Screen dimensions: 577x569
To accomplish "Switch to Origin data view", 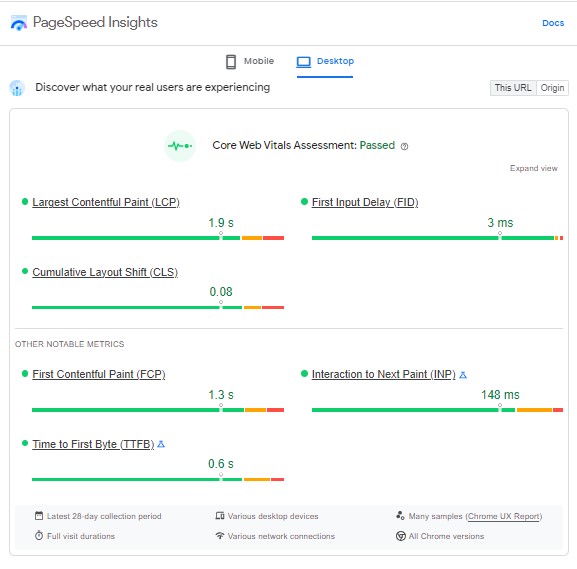I will [x=552, y=88].
